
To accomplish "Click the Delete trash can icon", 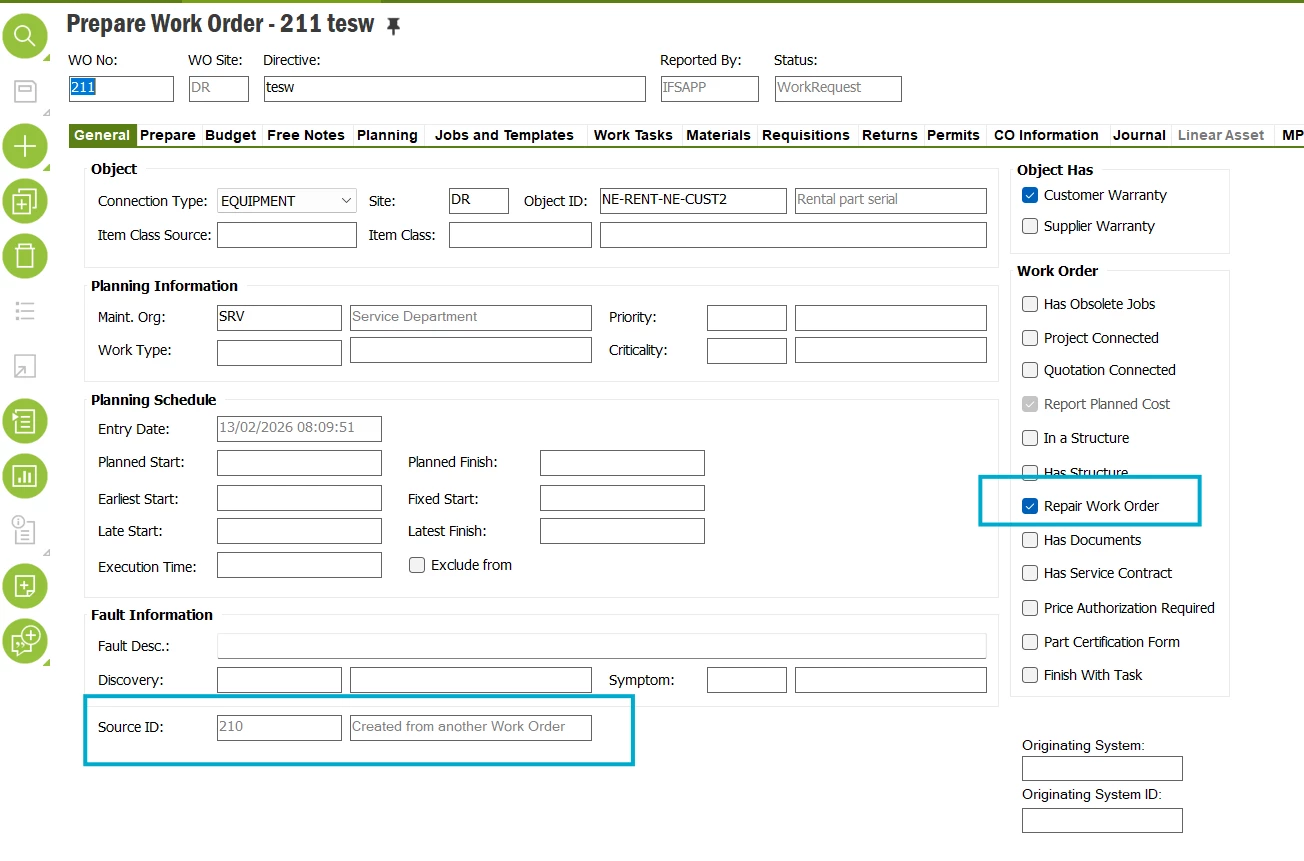I will (25, 256).
